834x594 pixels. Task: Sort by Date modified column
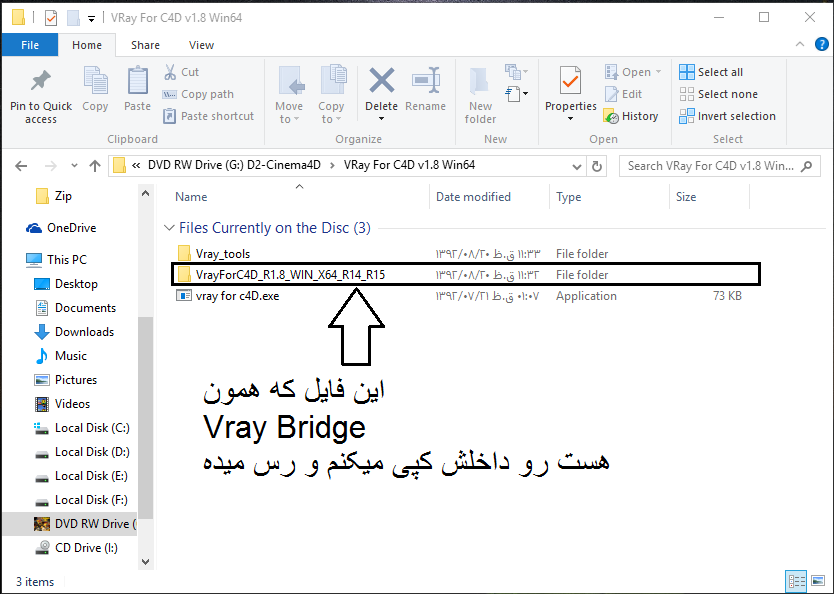(x=473, y=197)
